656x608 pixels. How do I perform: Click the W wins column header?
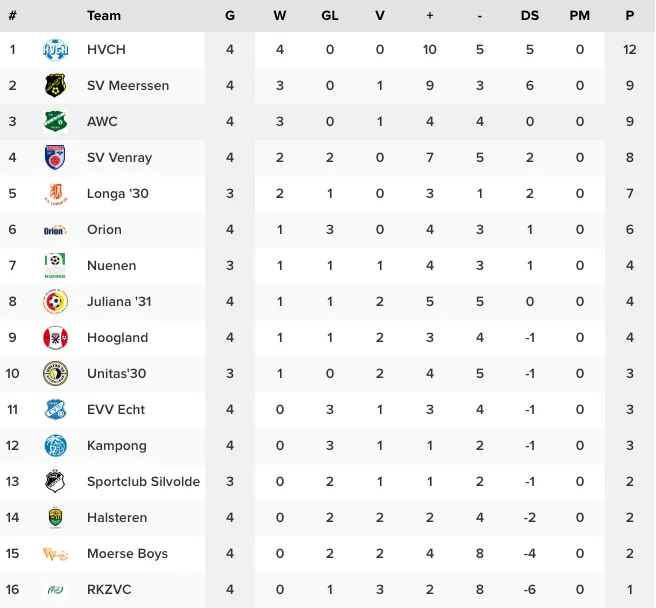pyautogui.click(x=279, y=15)
